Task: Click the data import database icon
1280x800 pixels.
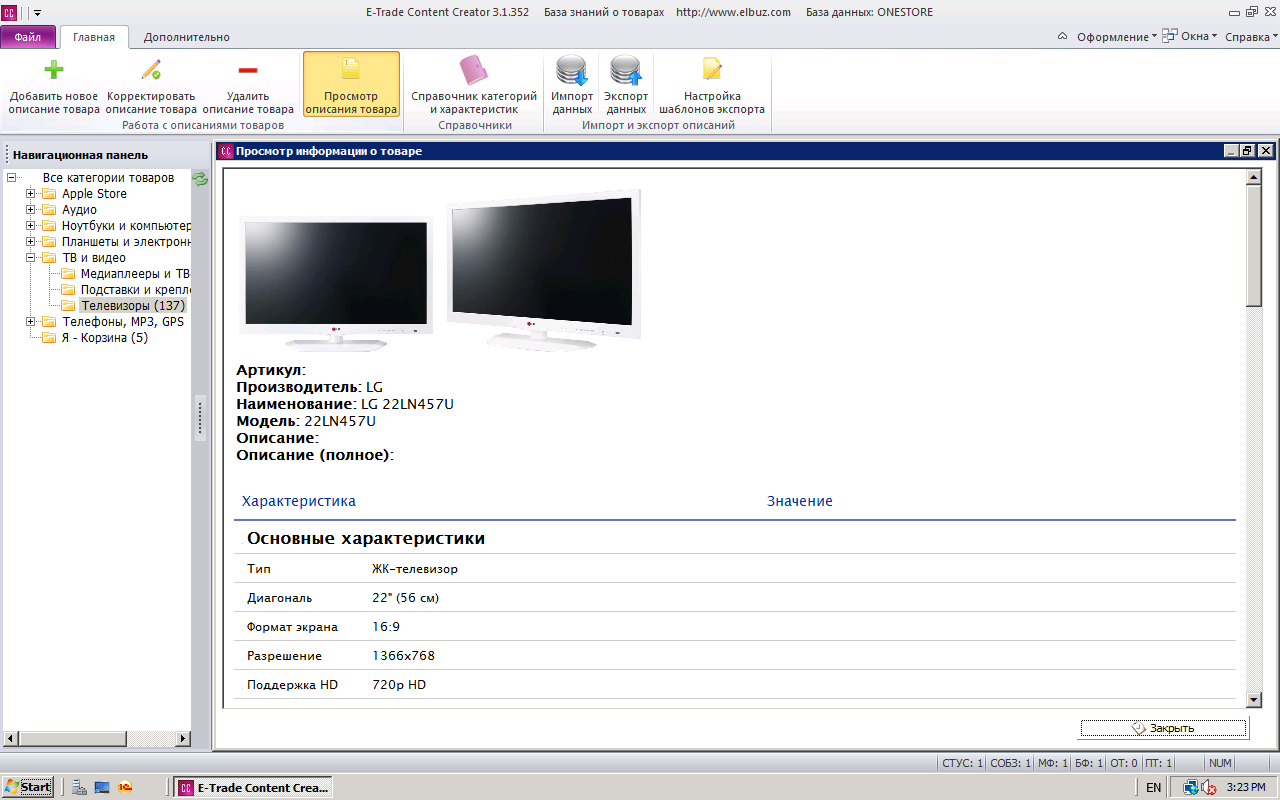Action: pyautogui.click(x=572, y=71)
